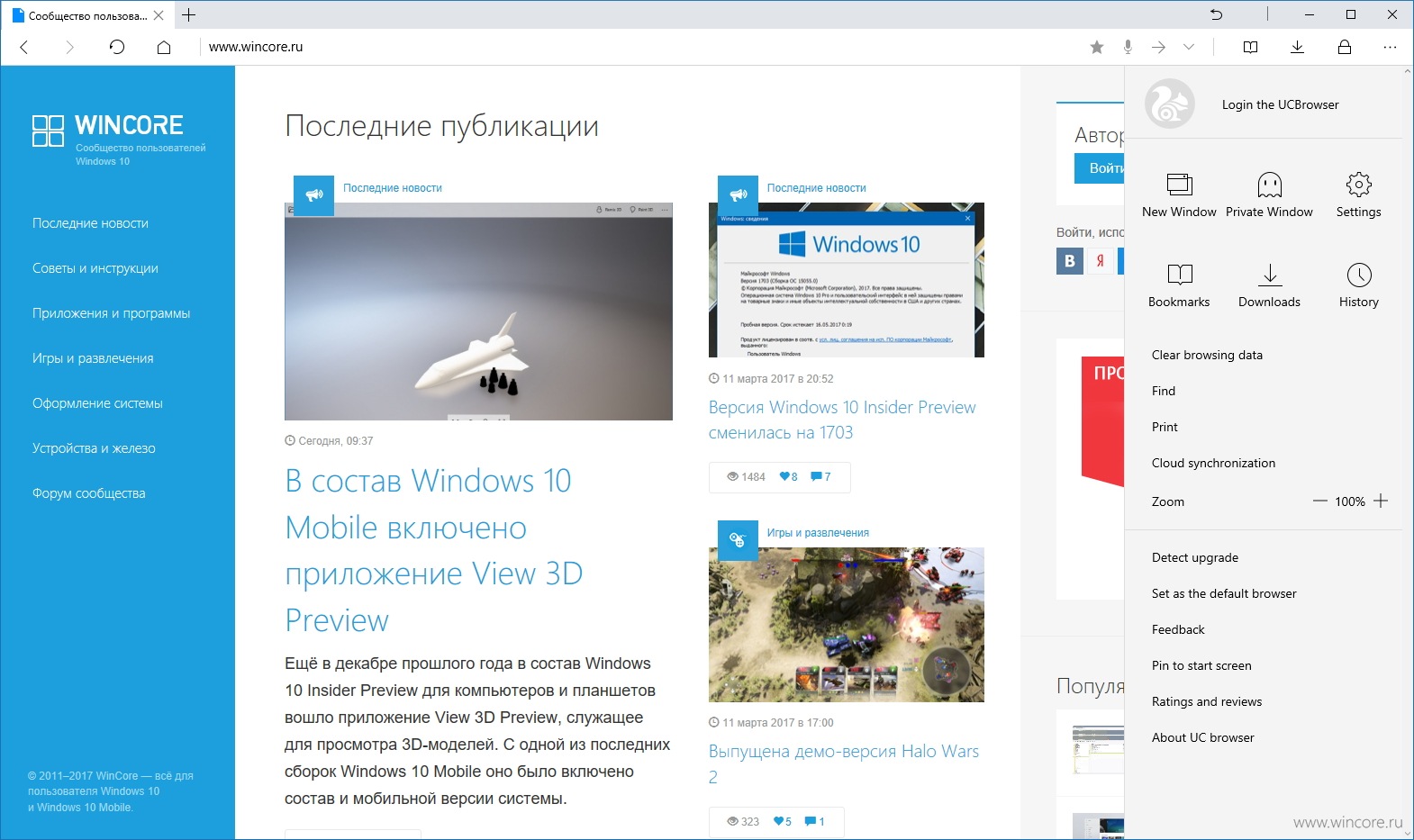The image size is (1414, 840).
Task: Click the 8 likes heart icon
Action: click(784, 476)
